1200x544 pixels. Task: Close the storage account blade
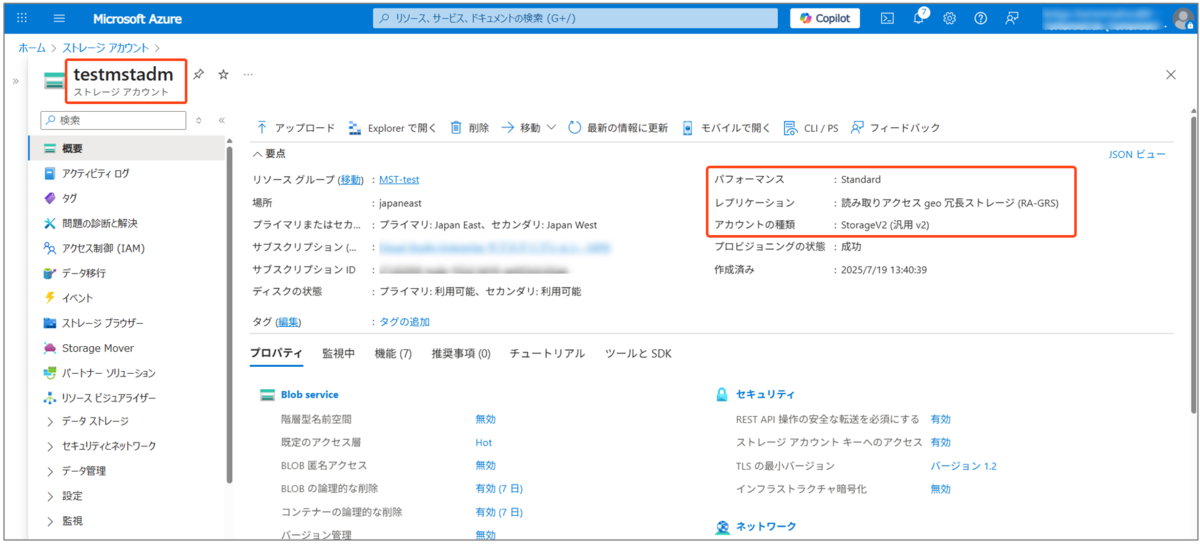click(x=1171, y=75)
